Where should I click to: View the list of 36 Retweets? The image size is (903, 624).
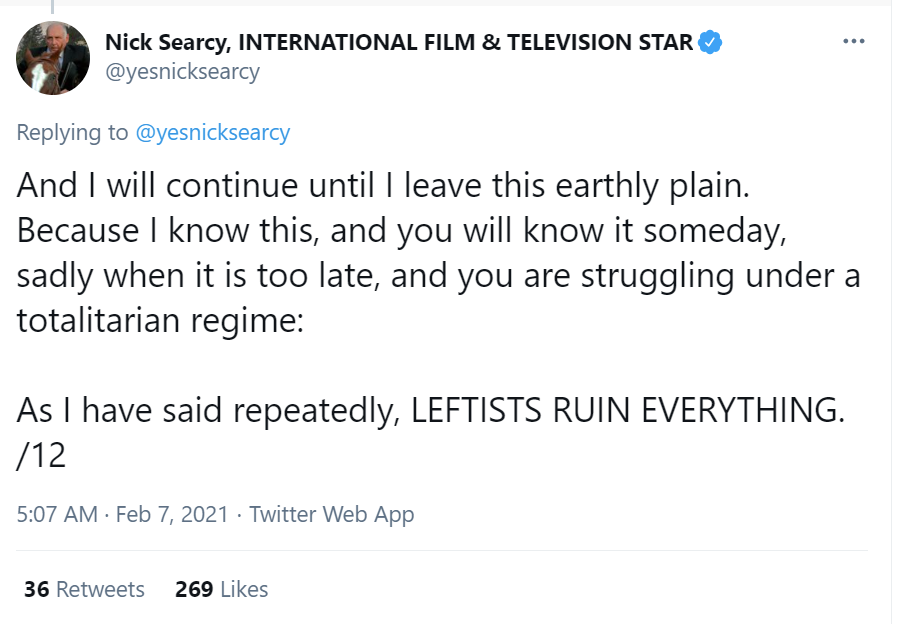click(x=84, y=589)
